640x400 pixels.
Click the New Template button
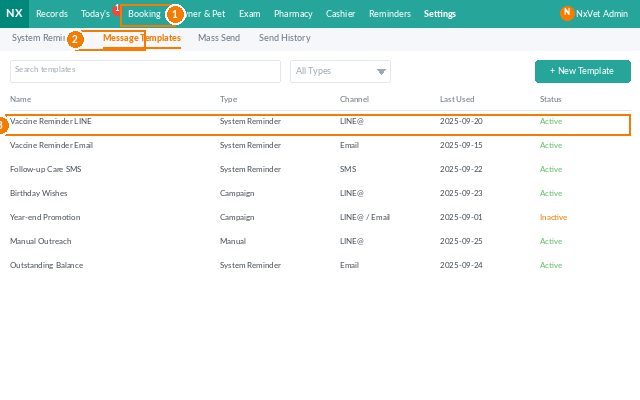pyautogui.click(x=582, y=71)
